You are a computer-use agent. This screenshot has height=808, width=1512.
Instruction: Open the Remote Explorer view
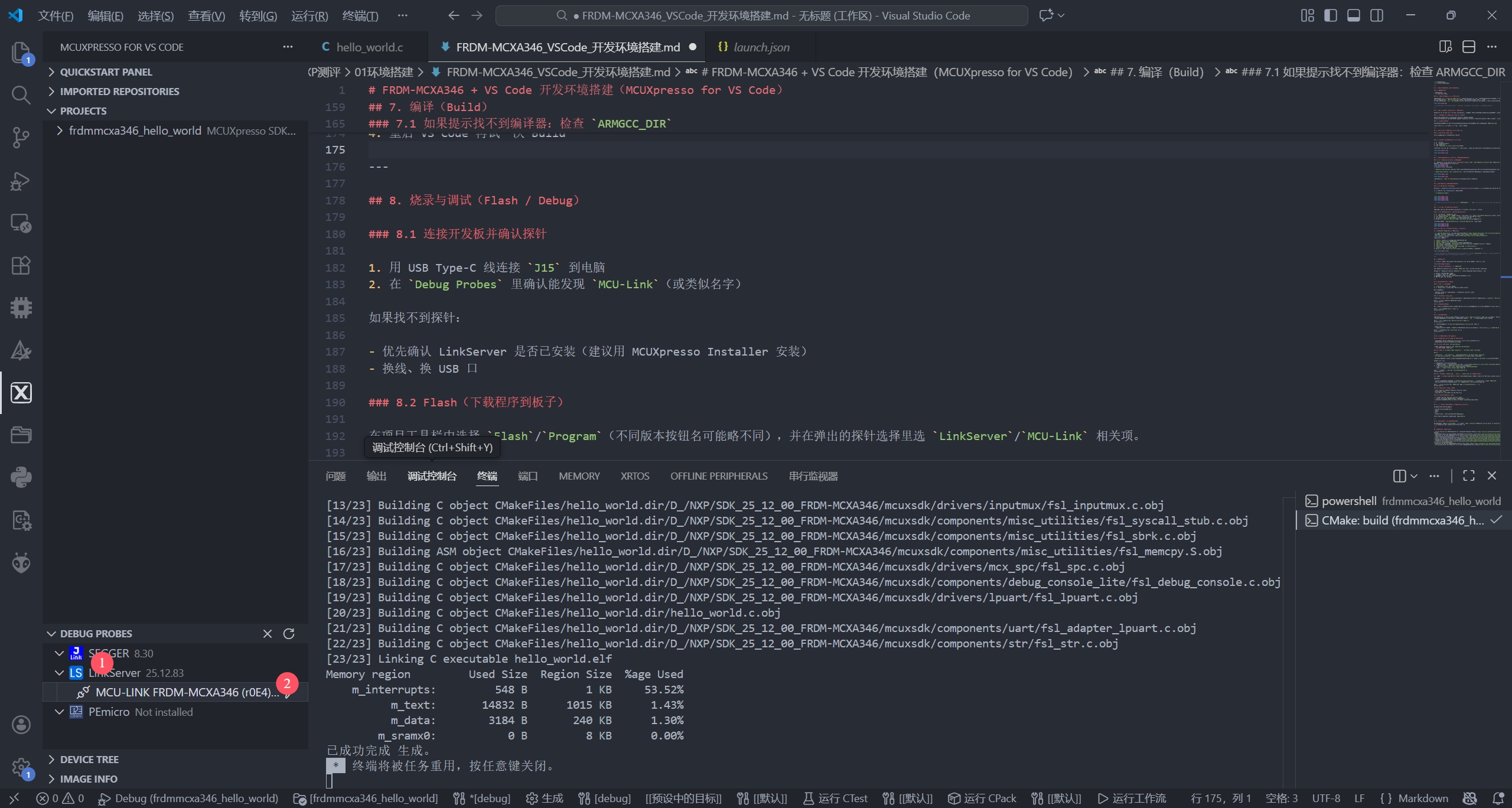[x=21, y=223]
